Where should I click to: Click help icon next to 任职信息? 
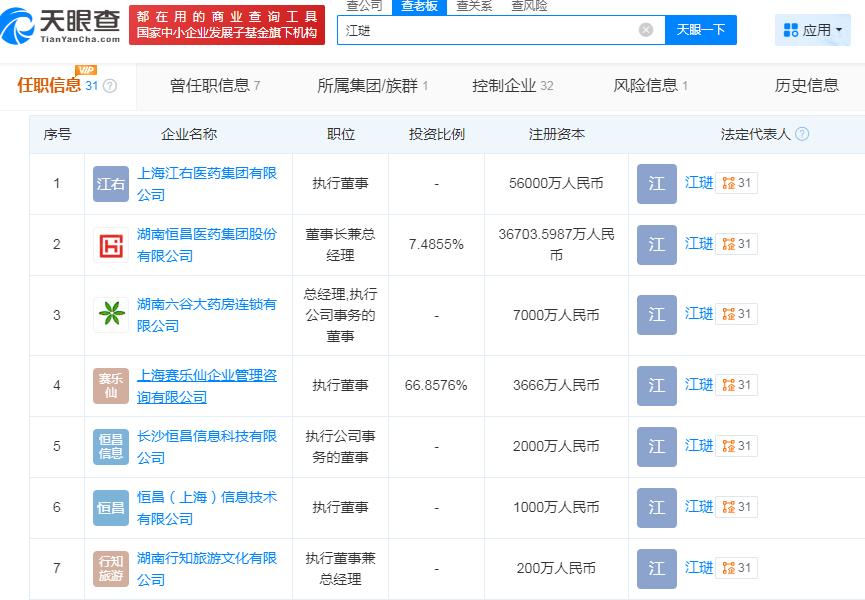coord(110,86)
